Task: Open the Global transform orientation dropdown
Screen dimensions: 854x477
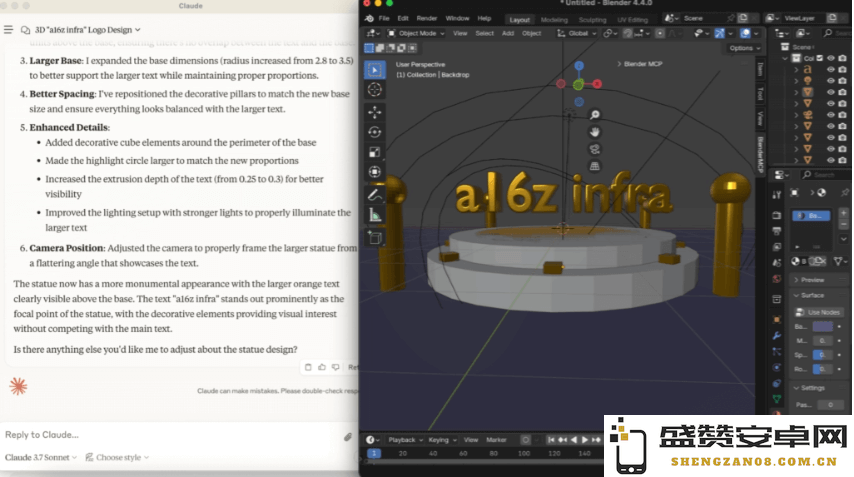Action: pyautogui.click(x=577, y=33)
